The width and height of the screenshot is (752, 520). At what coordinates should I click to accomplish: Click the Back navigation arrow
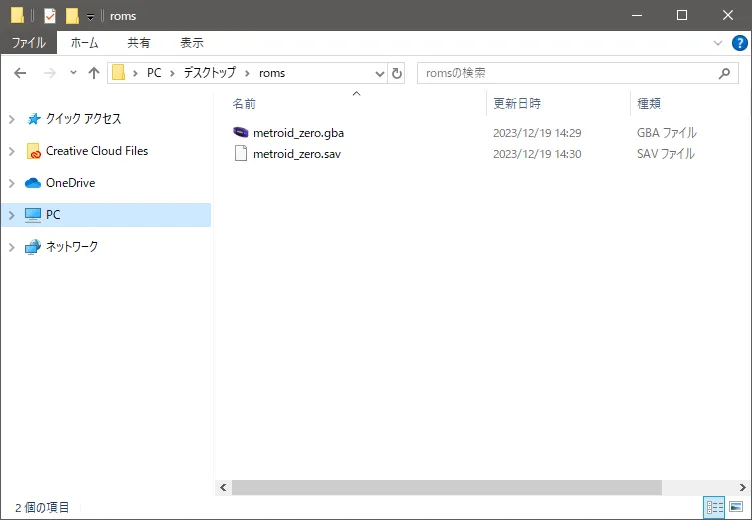[x=20, y=73]
